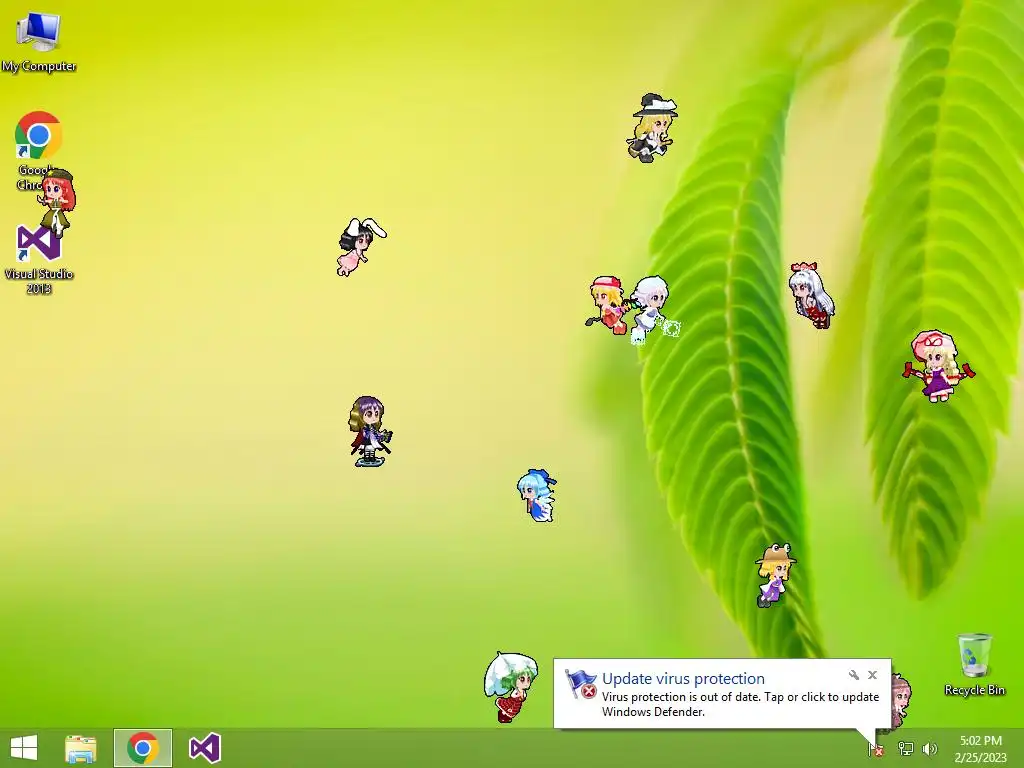The height and width of the screenshot is (768, 1024).
Task: Click the virus protection out-of-date message text
Action: pos(741,704)
